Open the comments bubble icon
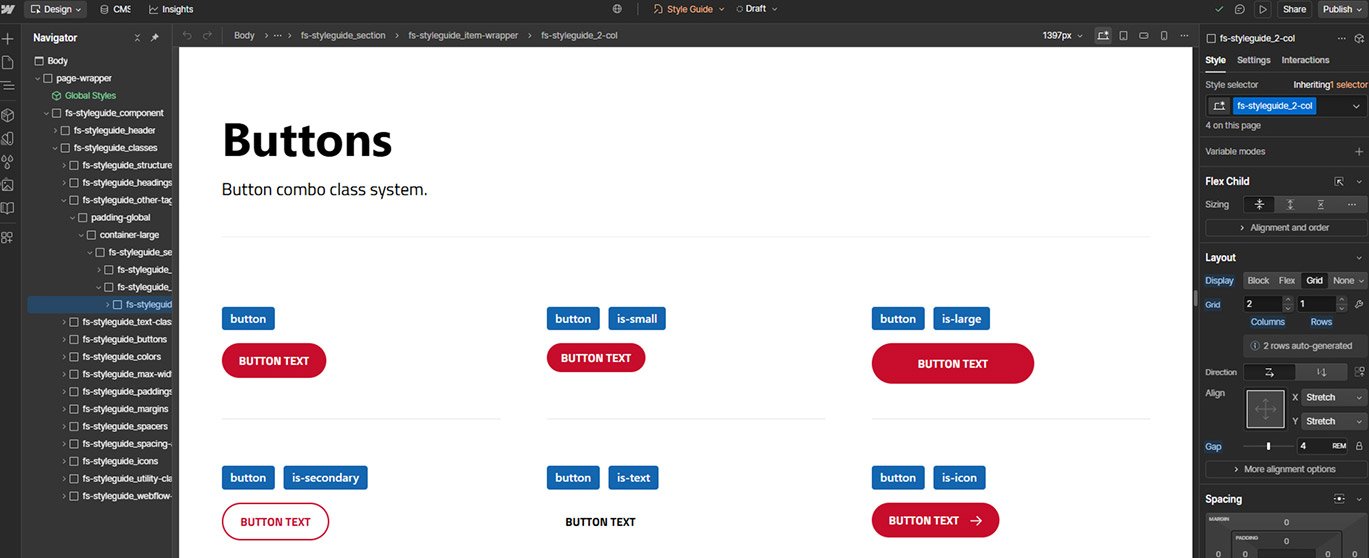Image resolution: width=1369 pixels, height=558 pixels. click(1240, 9)
